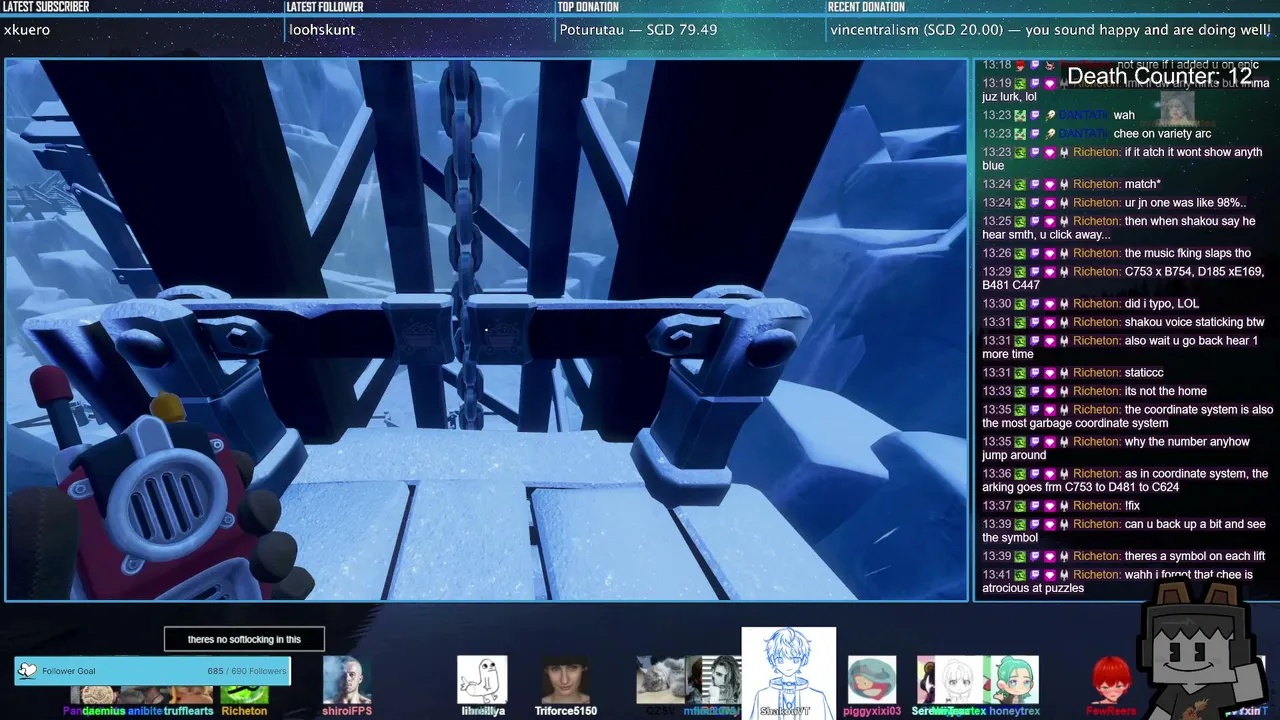The width and height of the screenshot is (1280, 720).
Task: Click the Twitch badge beside "theres a symbol on each lift"
Action: [1035, 557]
